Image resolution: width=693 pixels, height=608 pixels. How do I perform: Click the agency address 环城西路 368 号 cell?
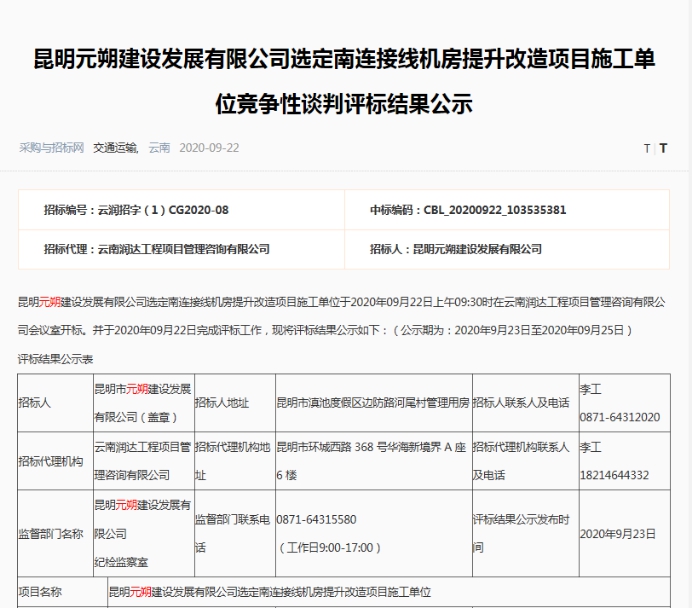coord(372,460)
